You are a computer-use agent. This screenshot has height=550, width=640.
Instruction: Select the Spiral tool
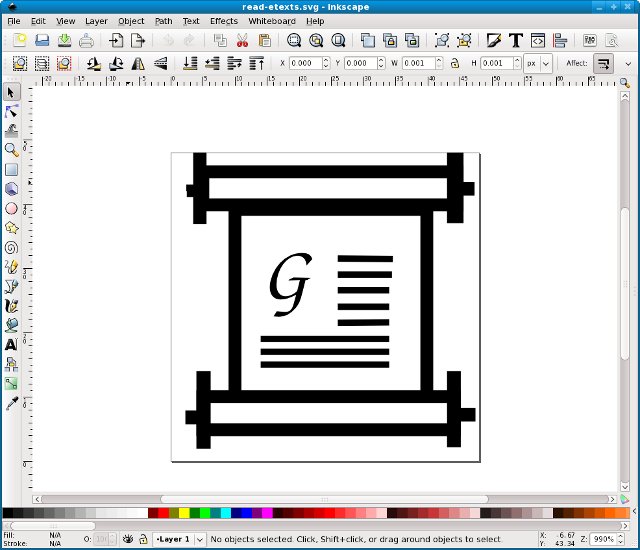coord(11,247)
